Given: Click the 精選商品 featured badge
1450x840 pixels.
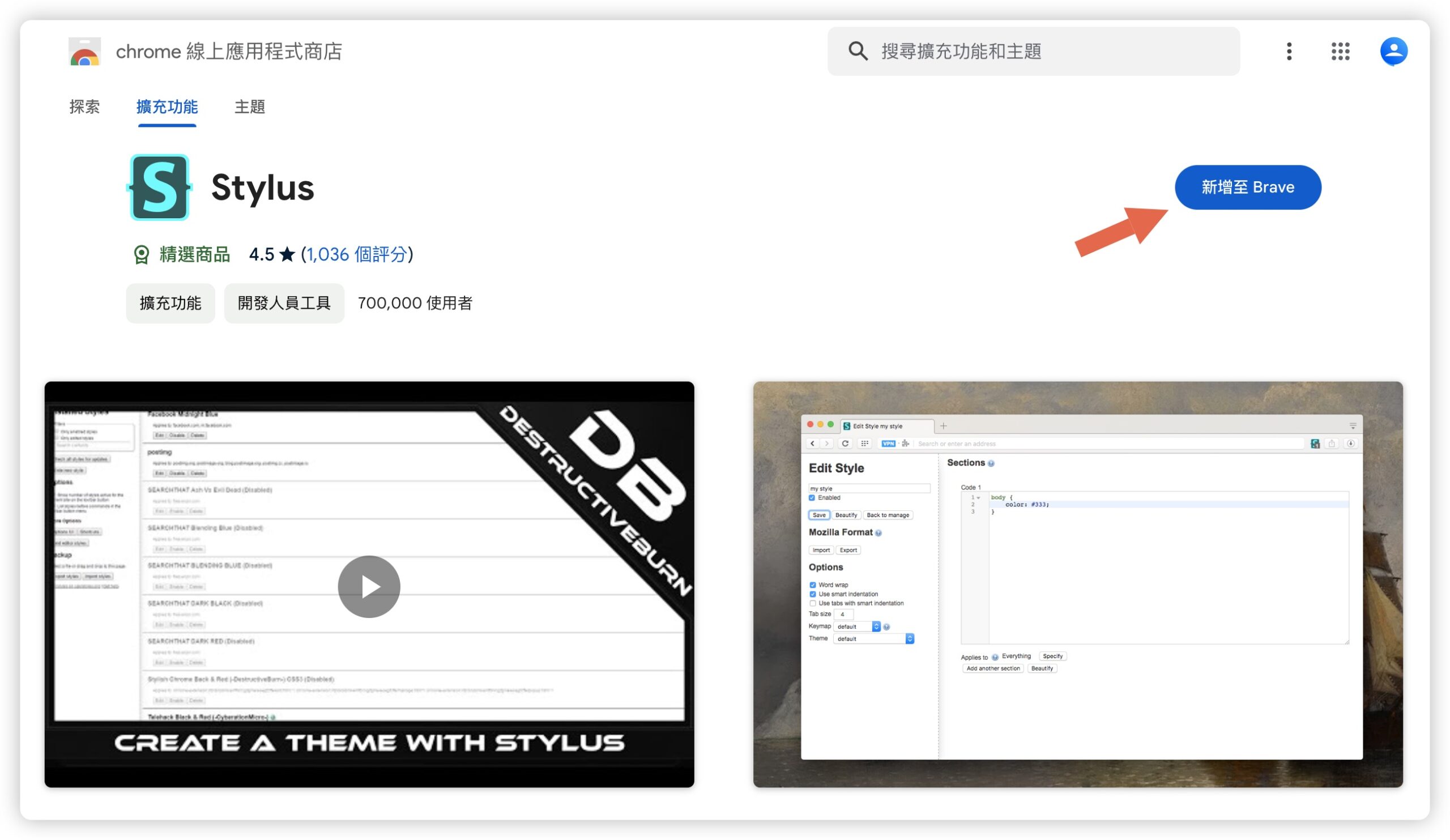Looking at the screenshot, I should tap(181, 254).
